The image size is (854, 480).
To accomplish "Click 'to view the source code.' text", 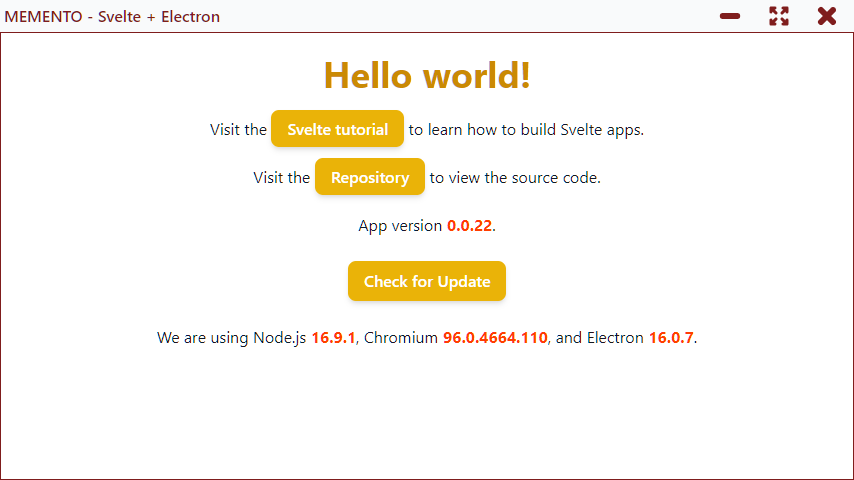I will tap(515, 178).
